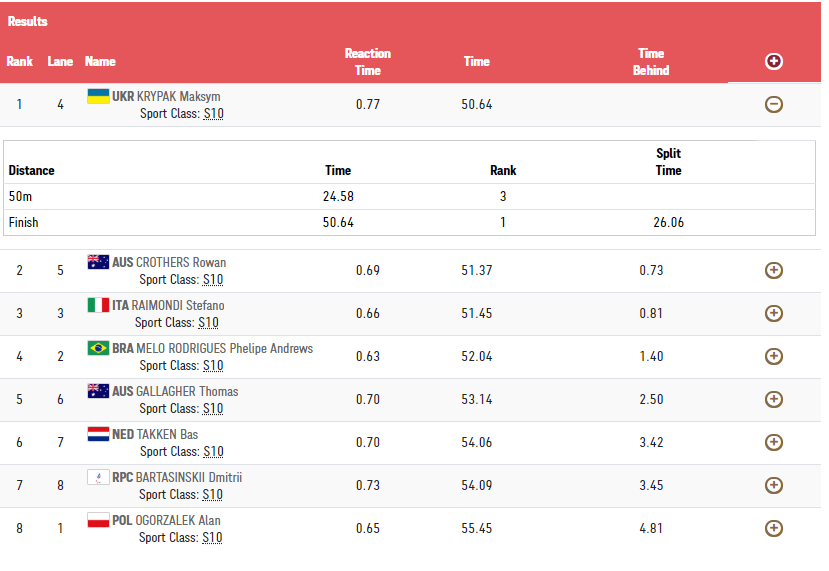Expand MELO RODRIGUES split times
The height and width of the screenshot is (571, 829).
(x=773, y=356)
